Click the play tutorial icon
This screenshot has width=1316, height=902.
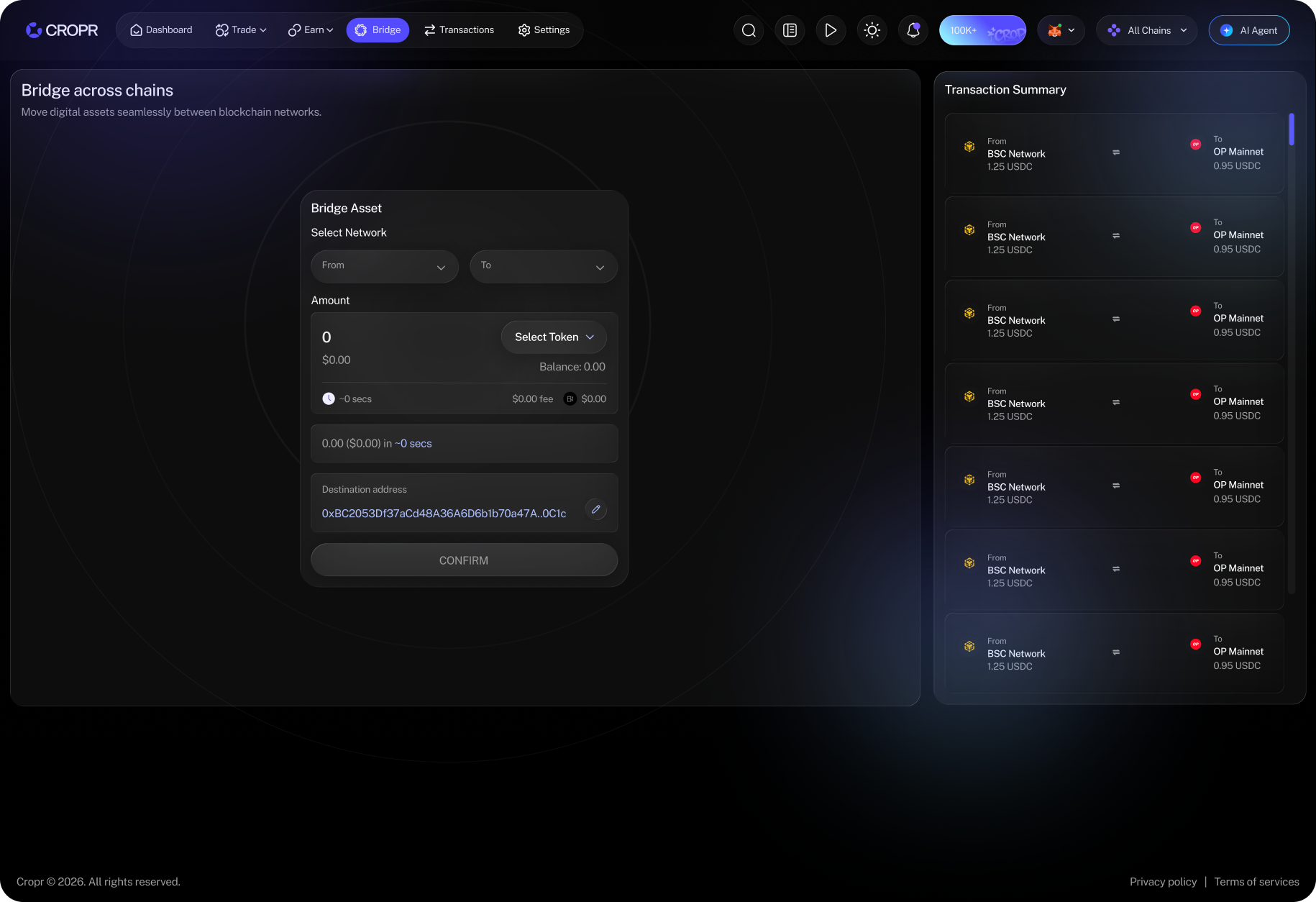click(x=831, y=30)
